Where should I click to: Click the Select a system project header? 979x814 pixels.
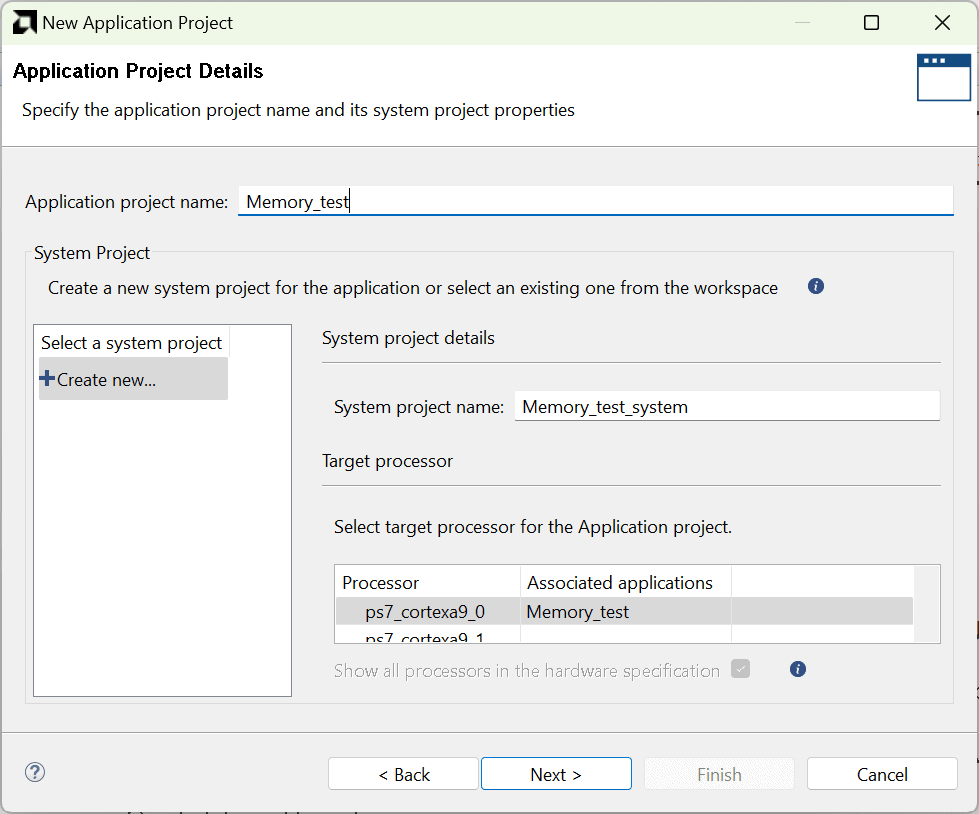132,343
